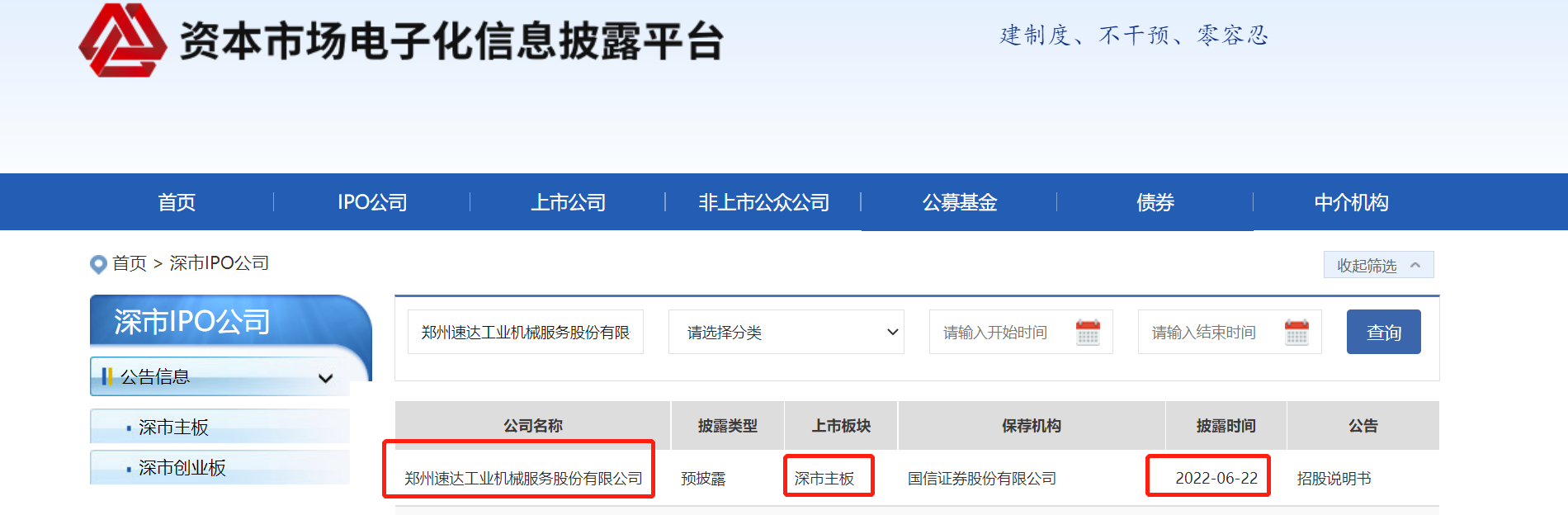The image size is (1568, 515).
Task: Click 披露类型 column header
Action: click(728, 426)
